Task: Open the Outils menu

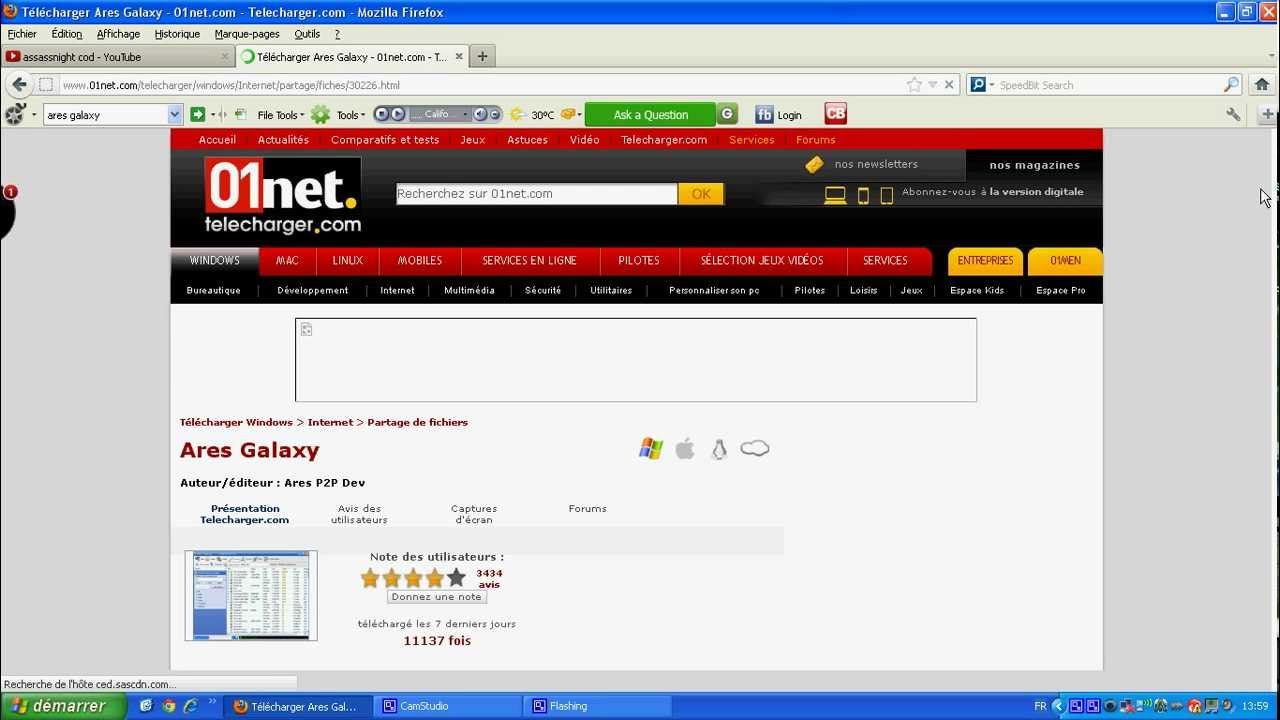Action: [307, 34]
